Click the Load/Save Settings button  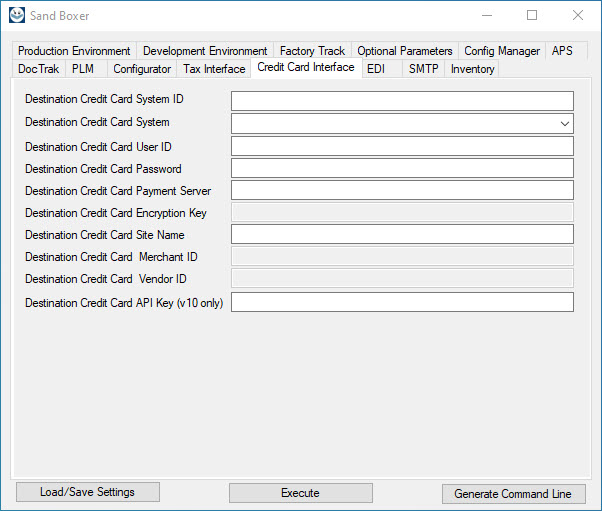pyautogui.click(x=87, y=492)
